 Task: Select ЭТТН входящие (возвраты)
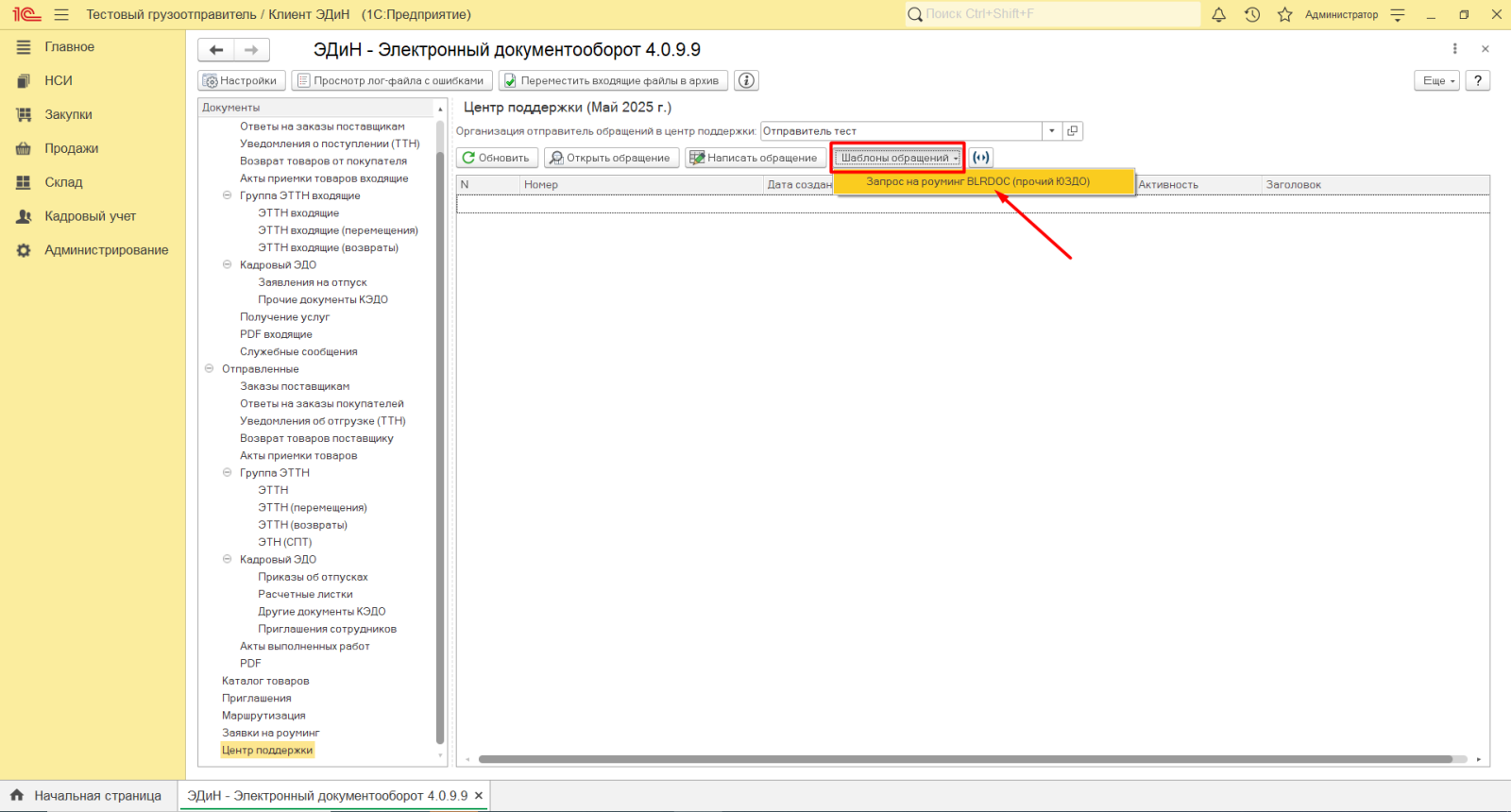328,247
